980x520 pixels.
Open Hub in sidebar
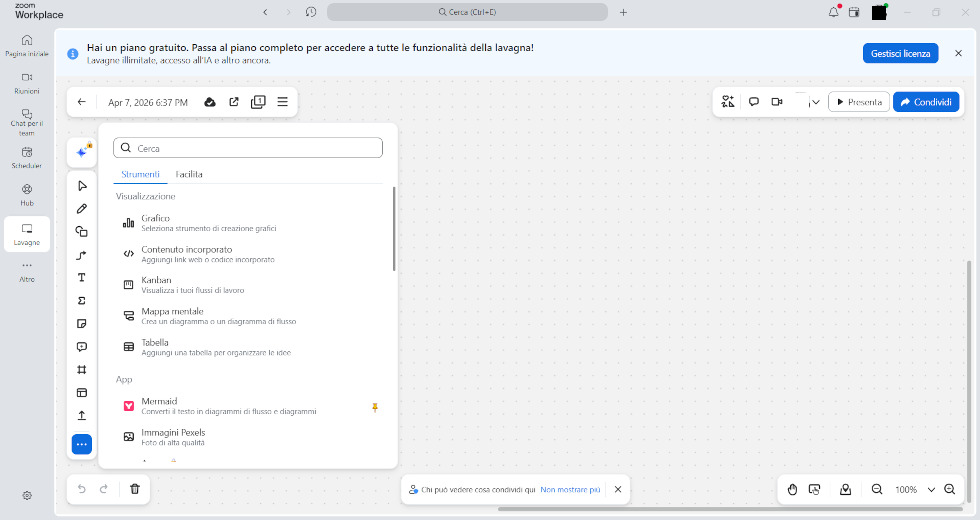[27, 195]
